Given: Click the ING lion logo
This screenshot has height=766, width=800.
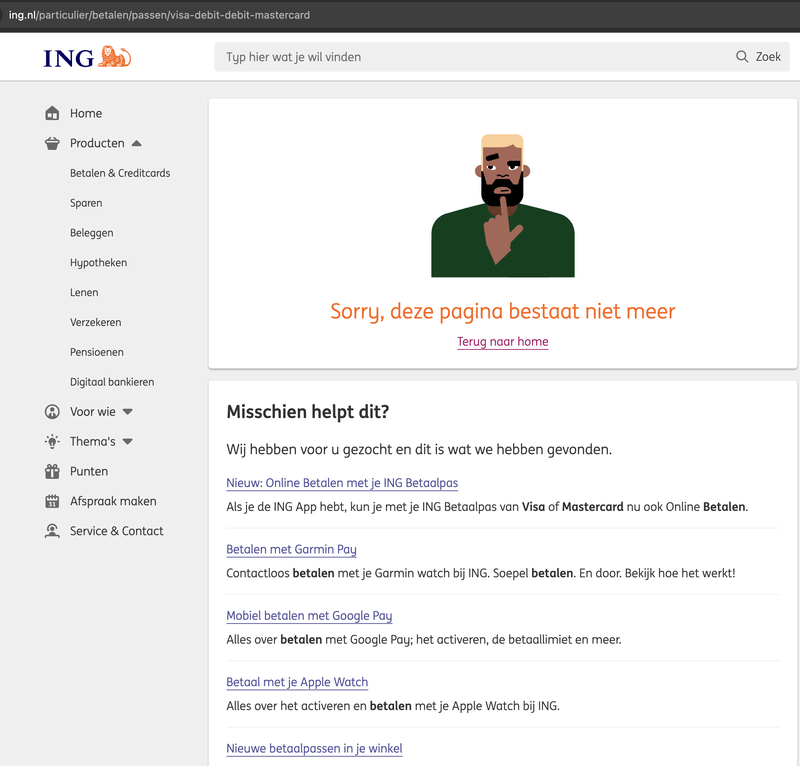Looking at the screenshot, I should (x=87, y=57).
